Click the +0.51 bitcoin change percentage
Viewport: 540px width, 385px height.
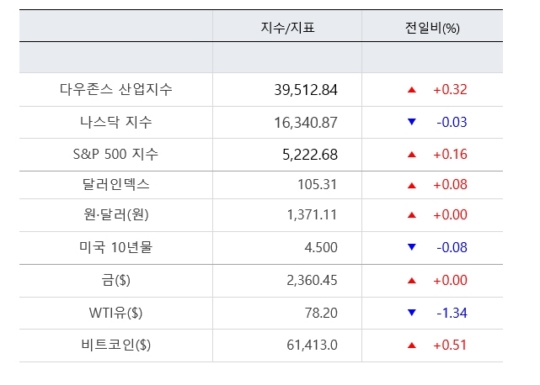450,345
